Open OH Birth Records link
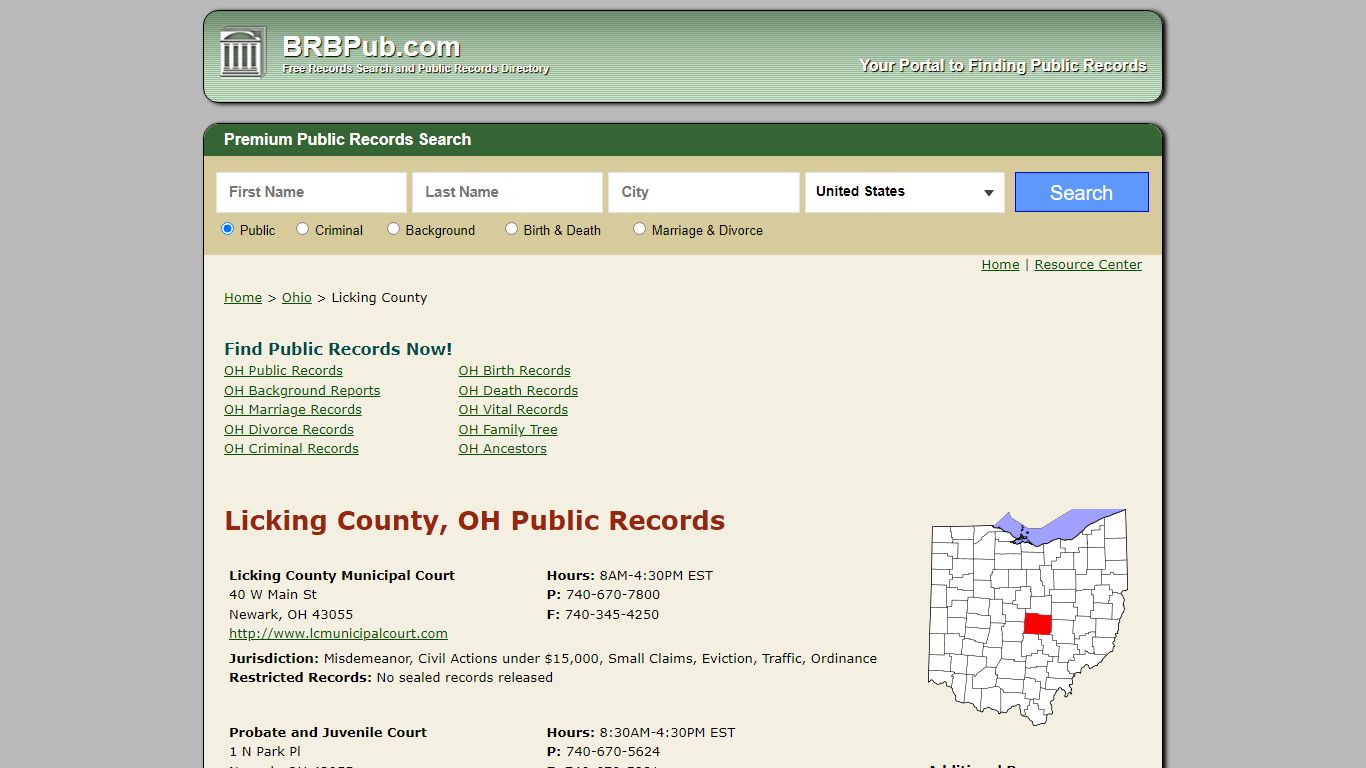The image size is (1366, 768). pyautogui.click(x=515, y=371)
